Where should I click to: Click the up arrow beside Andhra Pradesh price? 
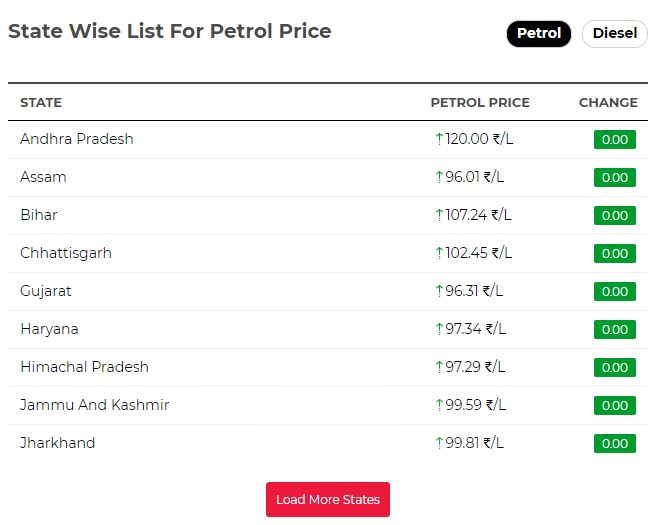click(x=439, y=139)
